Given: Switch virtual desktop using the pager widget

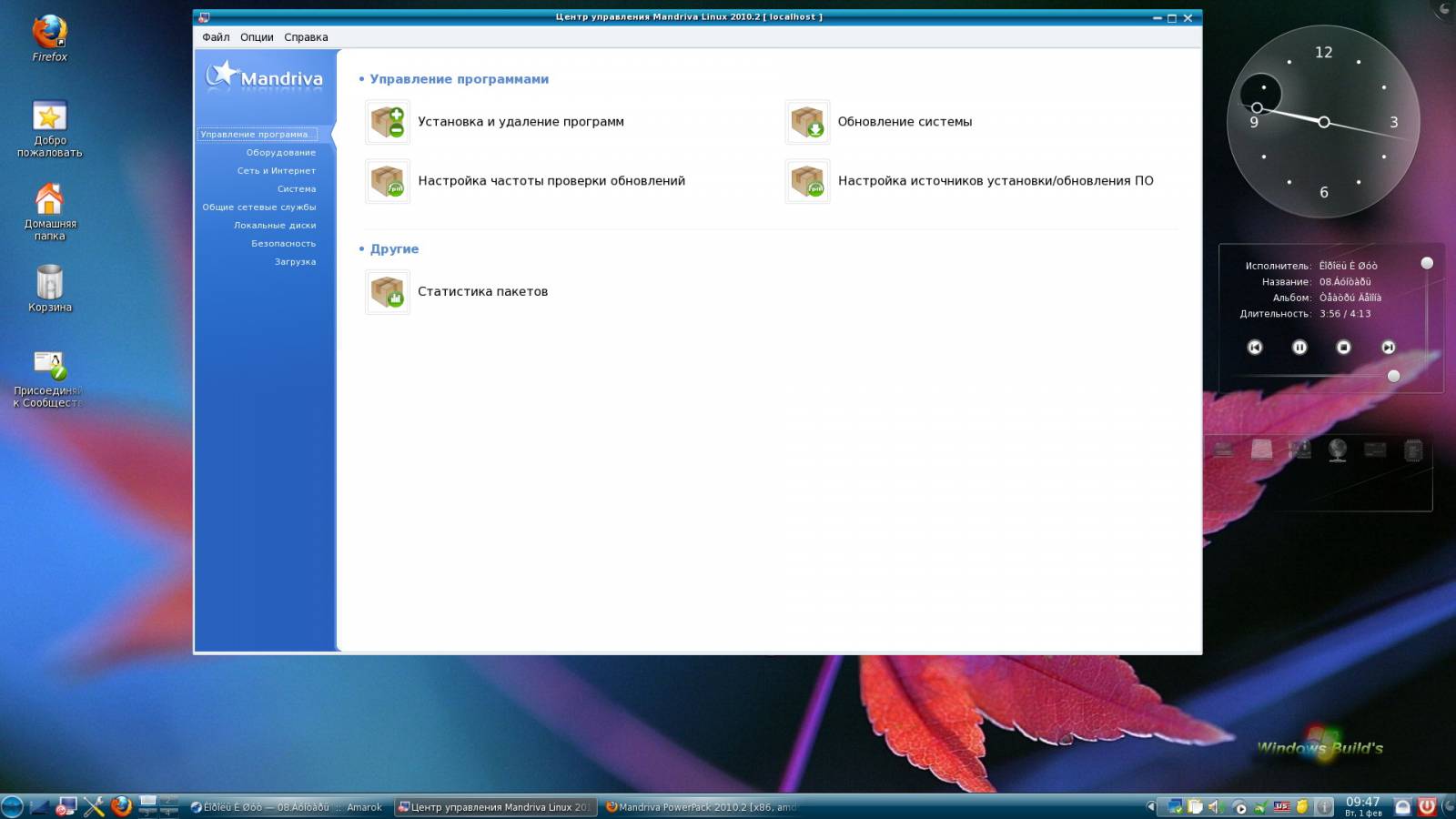Looking at the screenshot, I should (x=158, y=806).
